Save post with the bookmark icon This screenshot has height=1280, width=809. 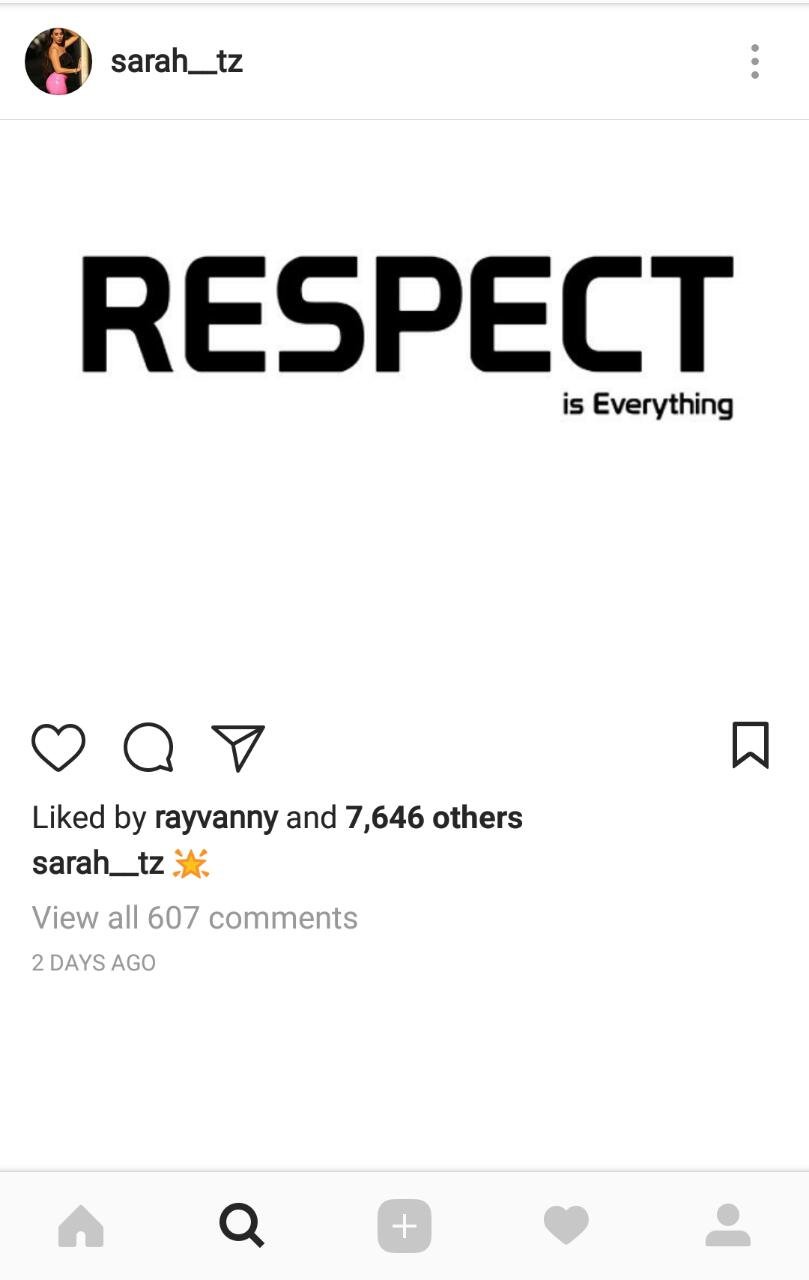point(750,745)
